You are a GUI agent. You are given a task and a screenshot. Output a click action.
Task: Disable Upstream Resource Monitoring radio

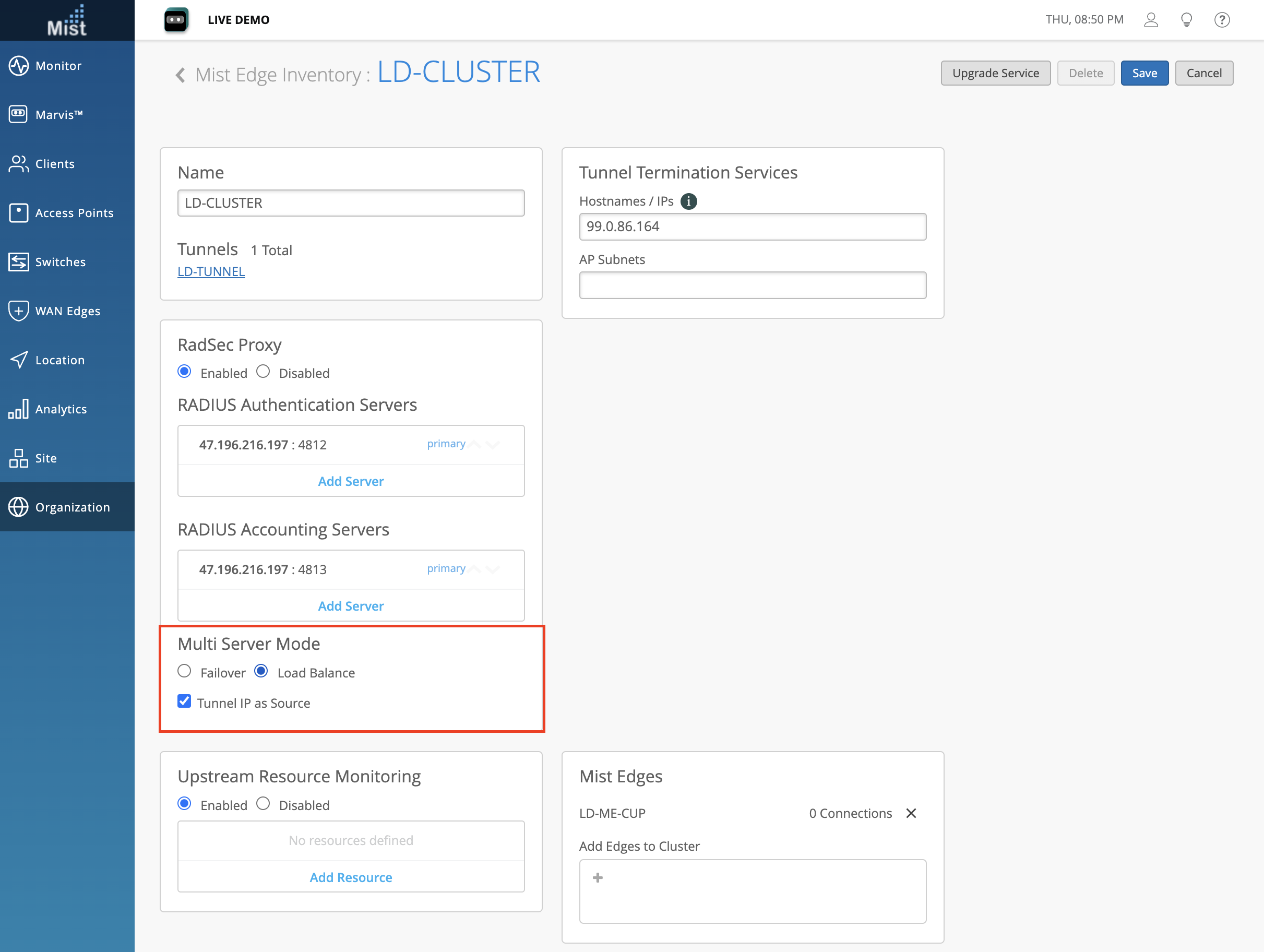[x=263, y=804]
